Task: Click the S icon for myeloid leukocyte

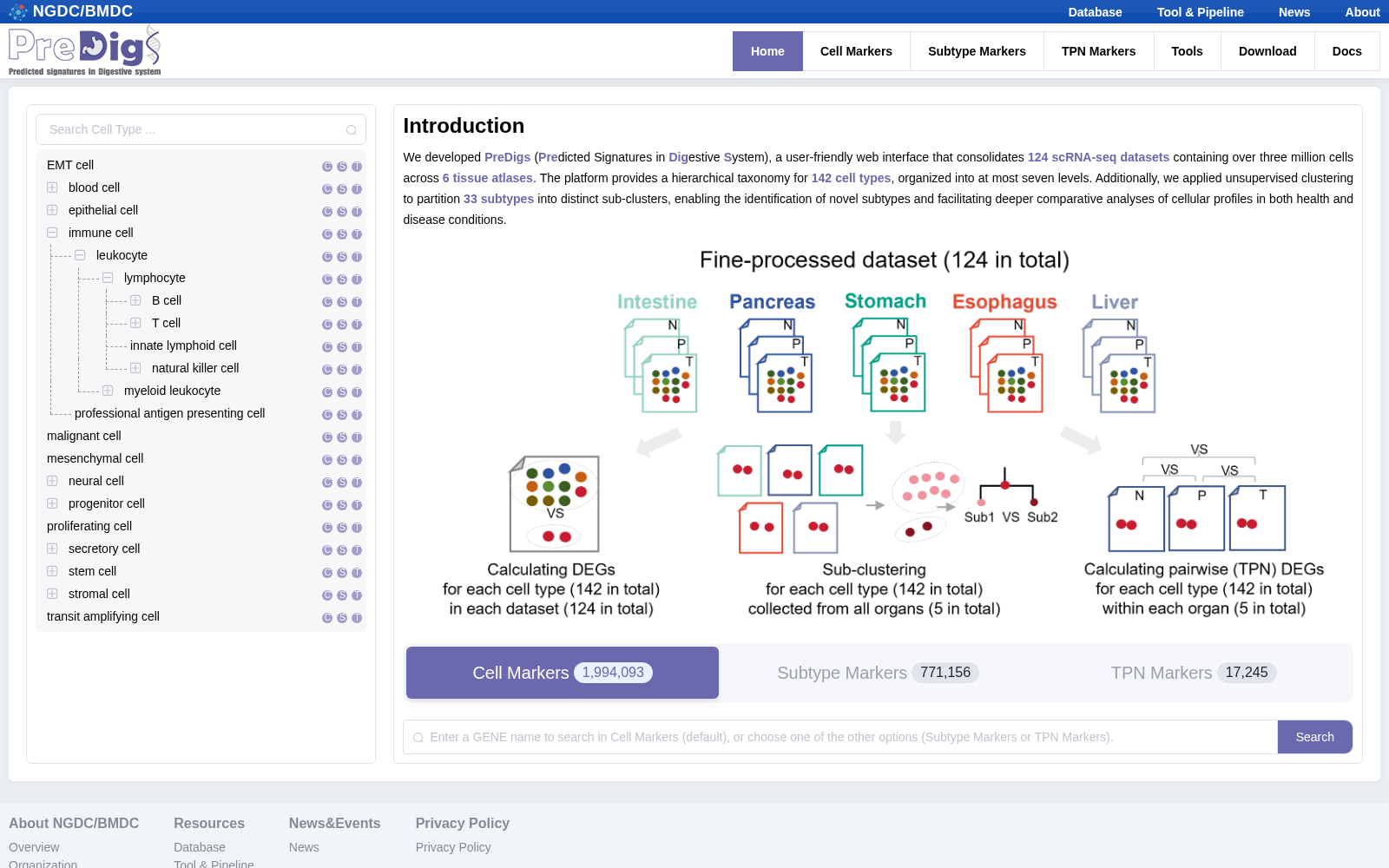Action: tap(342, 392)
